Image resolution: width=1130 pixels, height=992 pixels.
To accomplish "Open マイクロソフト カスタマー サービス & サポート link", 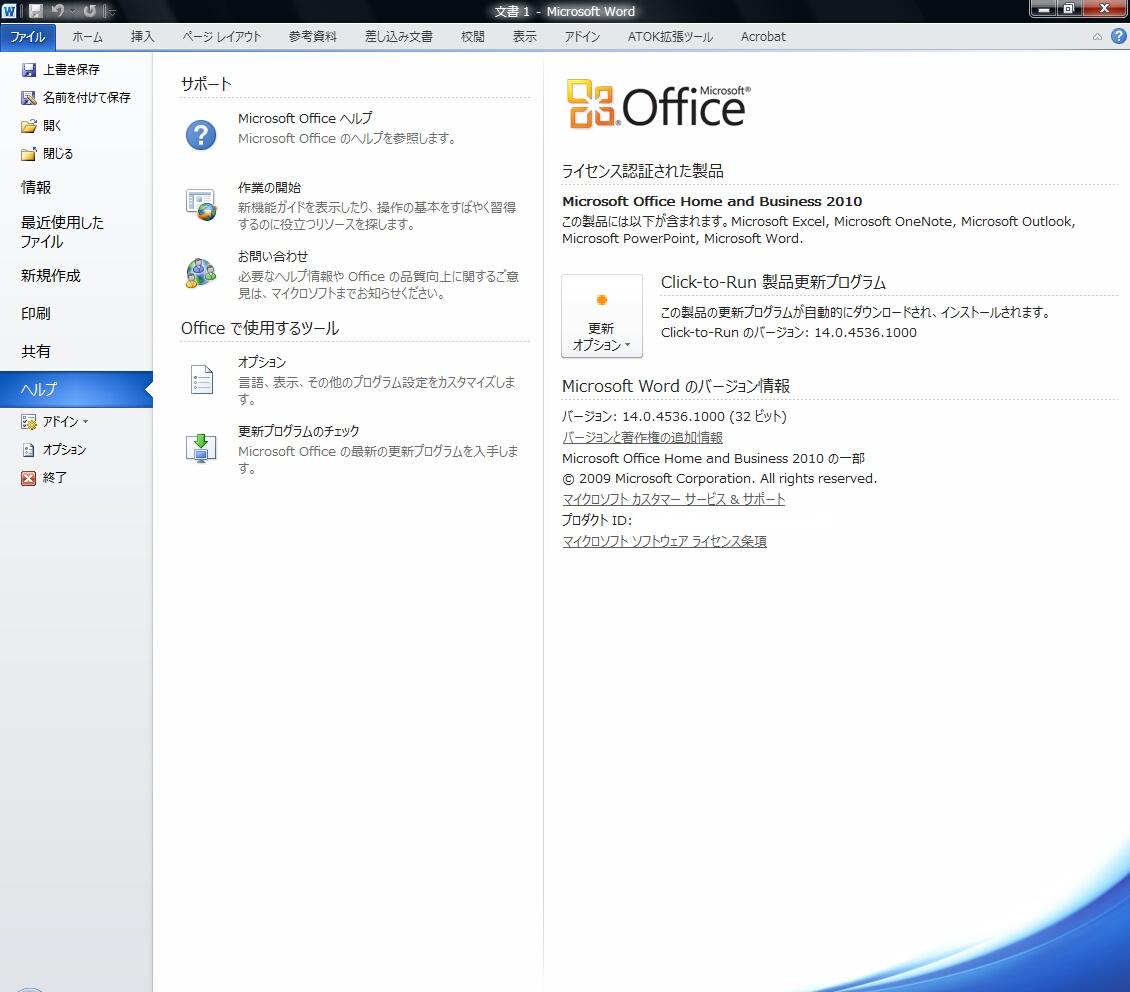I will [x=673, y=499].
